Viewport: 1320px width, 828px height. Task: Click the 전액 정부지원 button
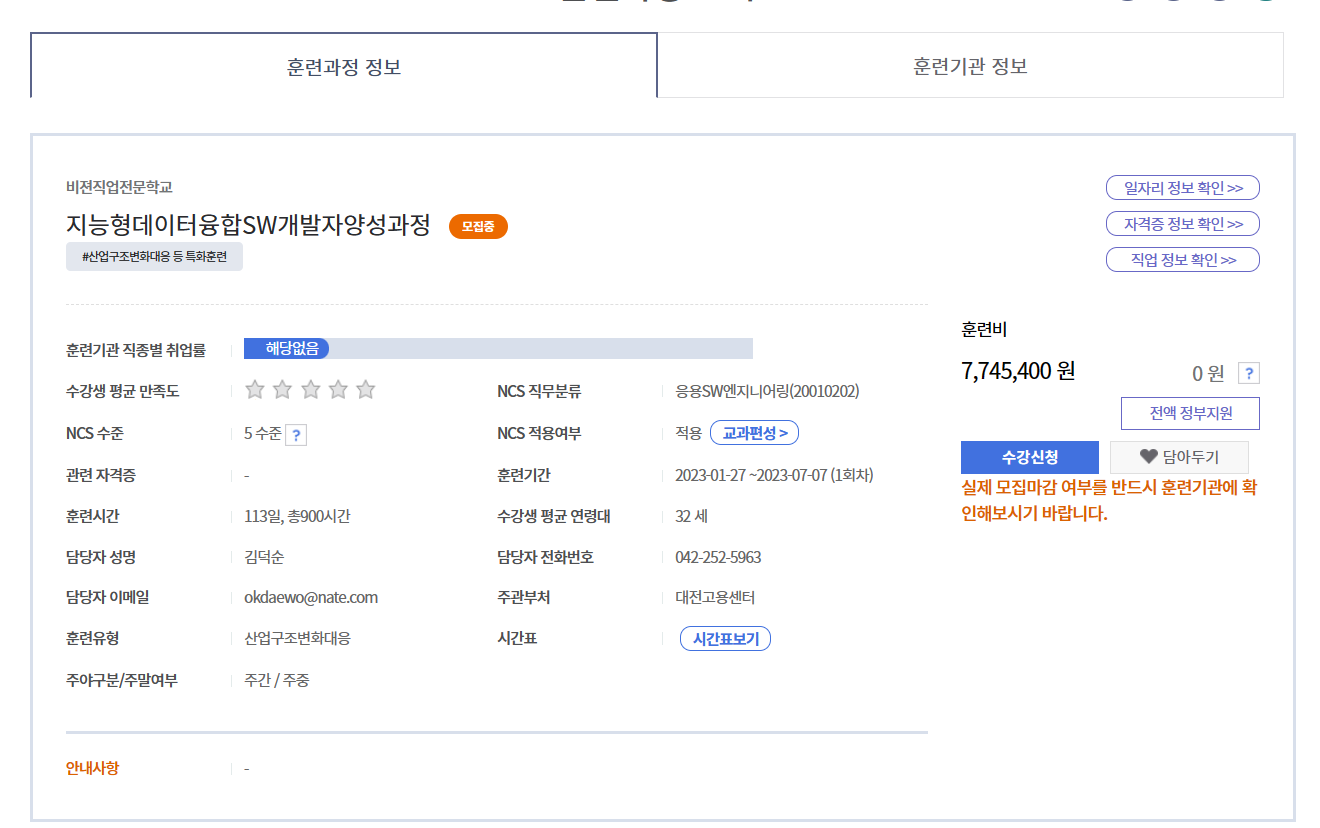[1190, 413]
